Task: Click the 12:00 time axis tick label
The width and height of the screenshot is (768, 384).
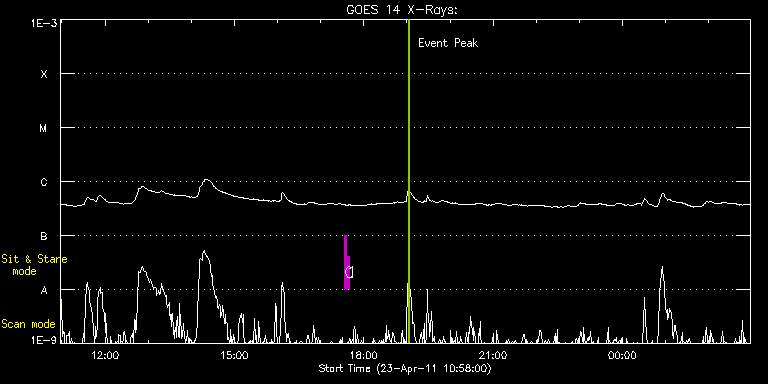Action: (106, 355)
